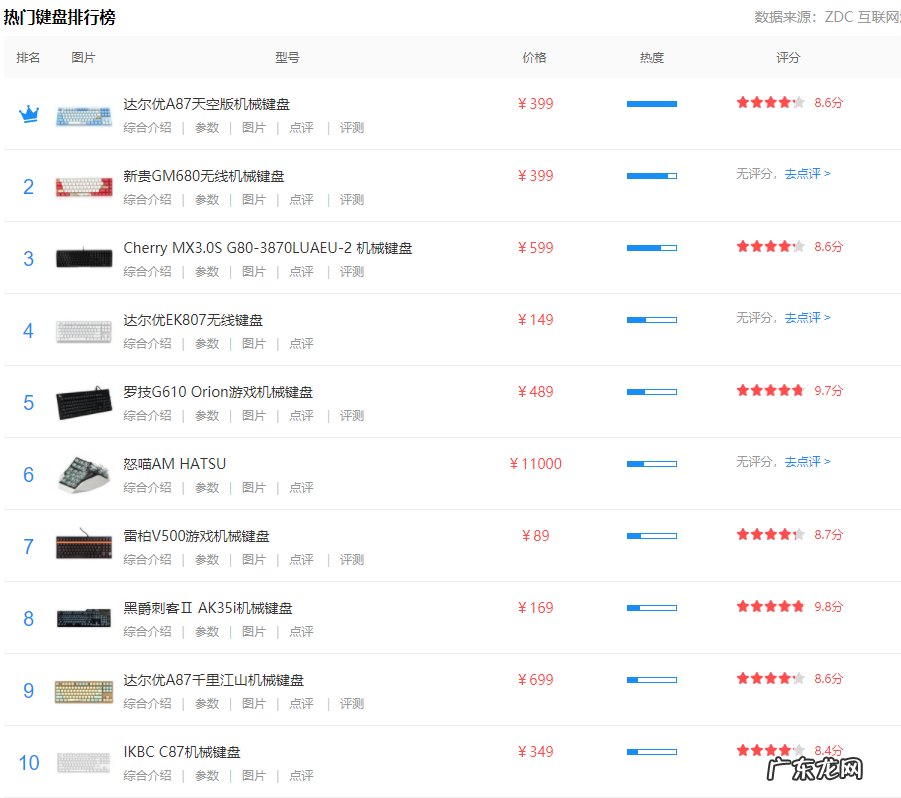This screenshot has width=901, height=798.
Task: Click 图片 under IKBC C87机械键盘
Action: (254, 775)
